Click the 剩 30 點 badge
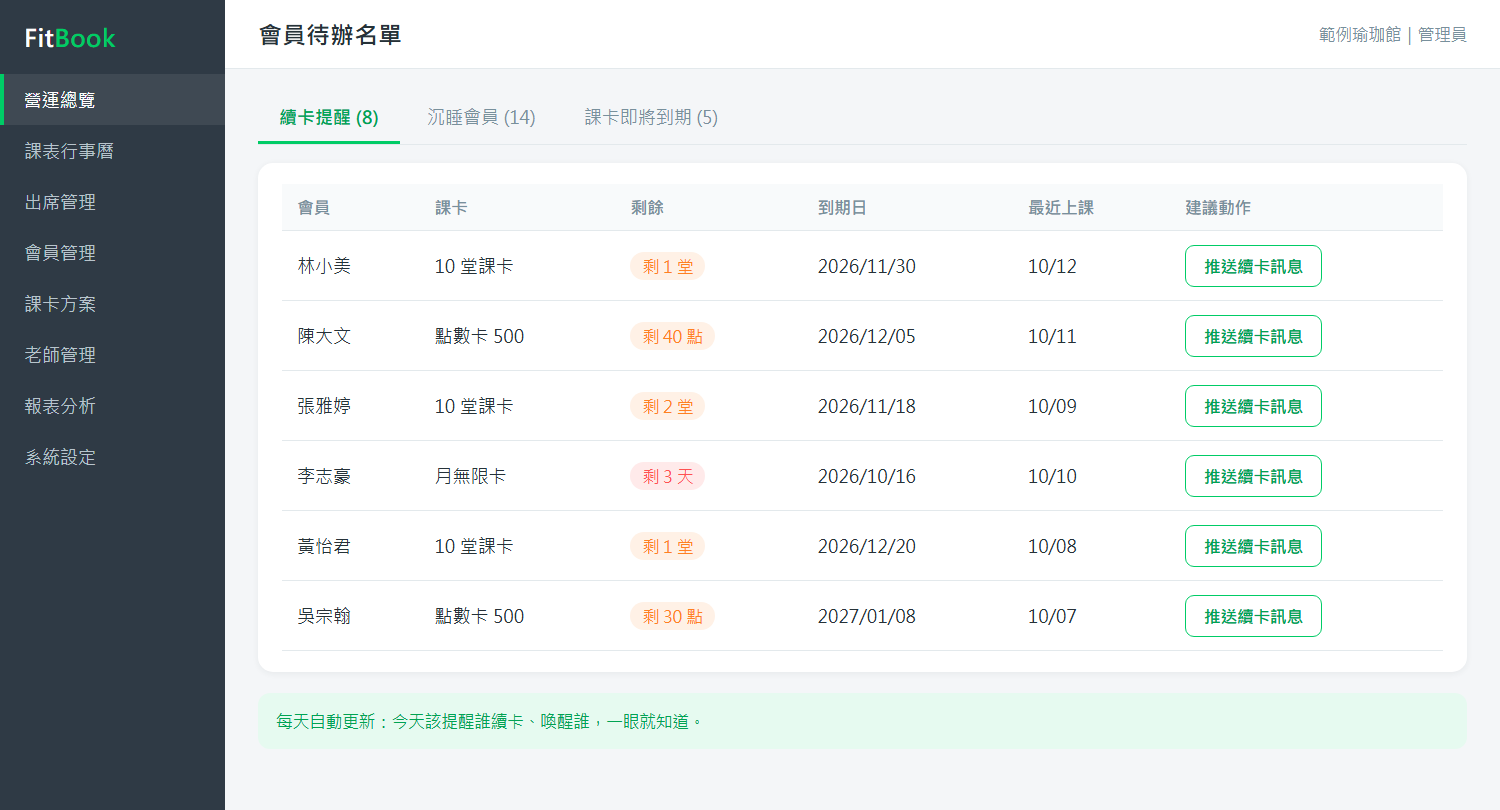 click(x=672, y=616)
